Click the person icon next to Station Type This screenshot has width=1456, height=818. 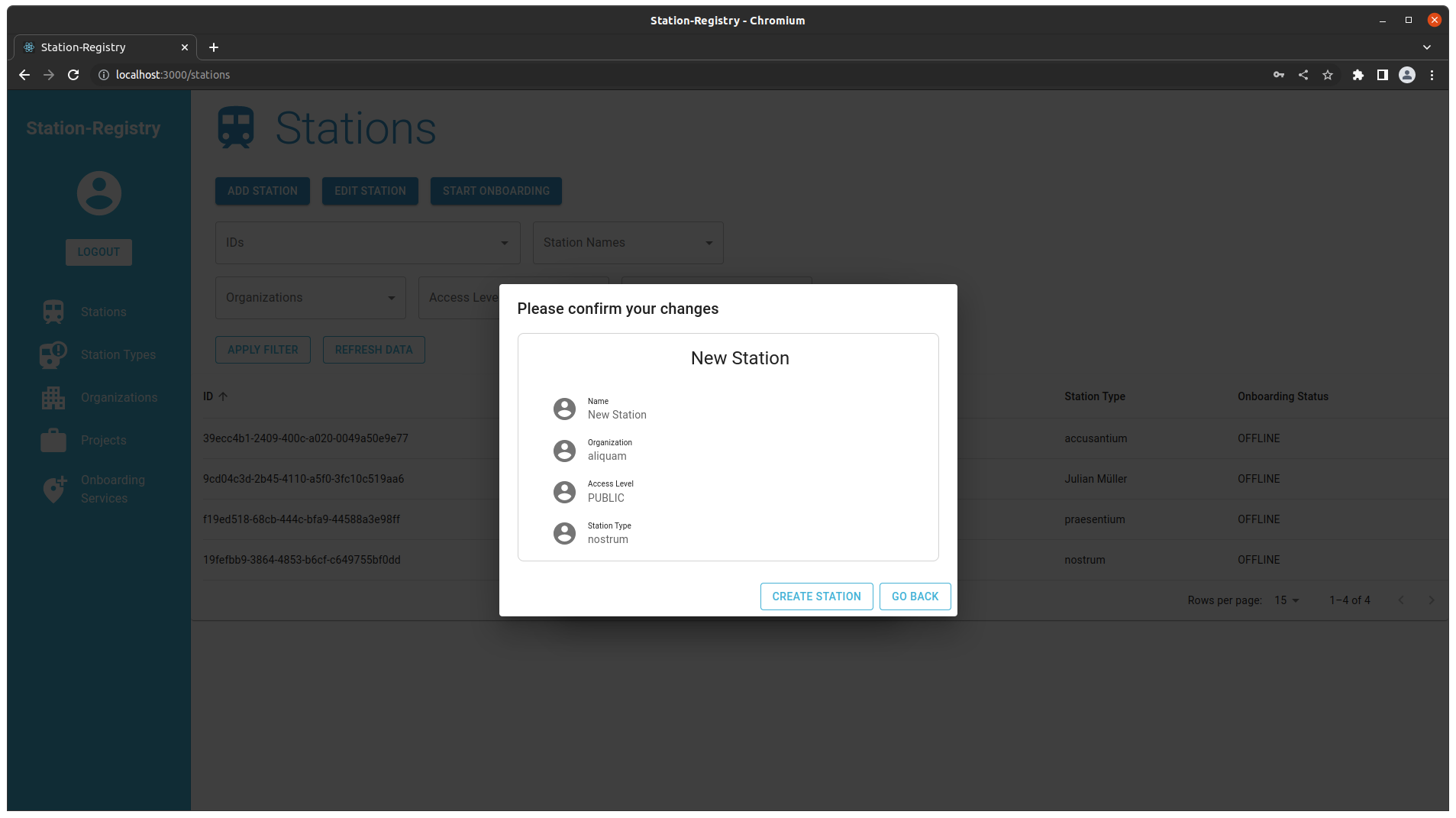(x=564, y=533)
